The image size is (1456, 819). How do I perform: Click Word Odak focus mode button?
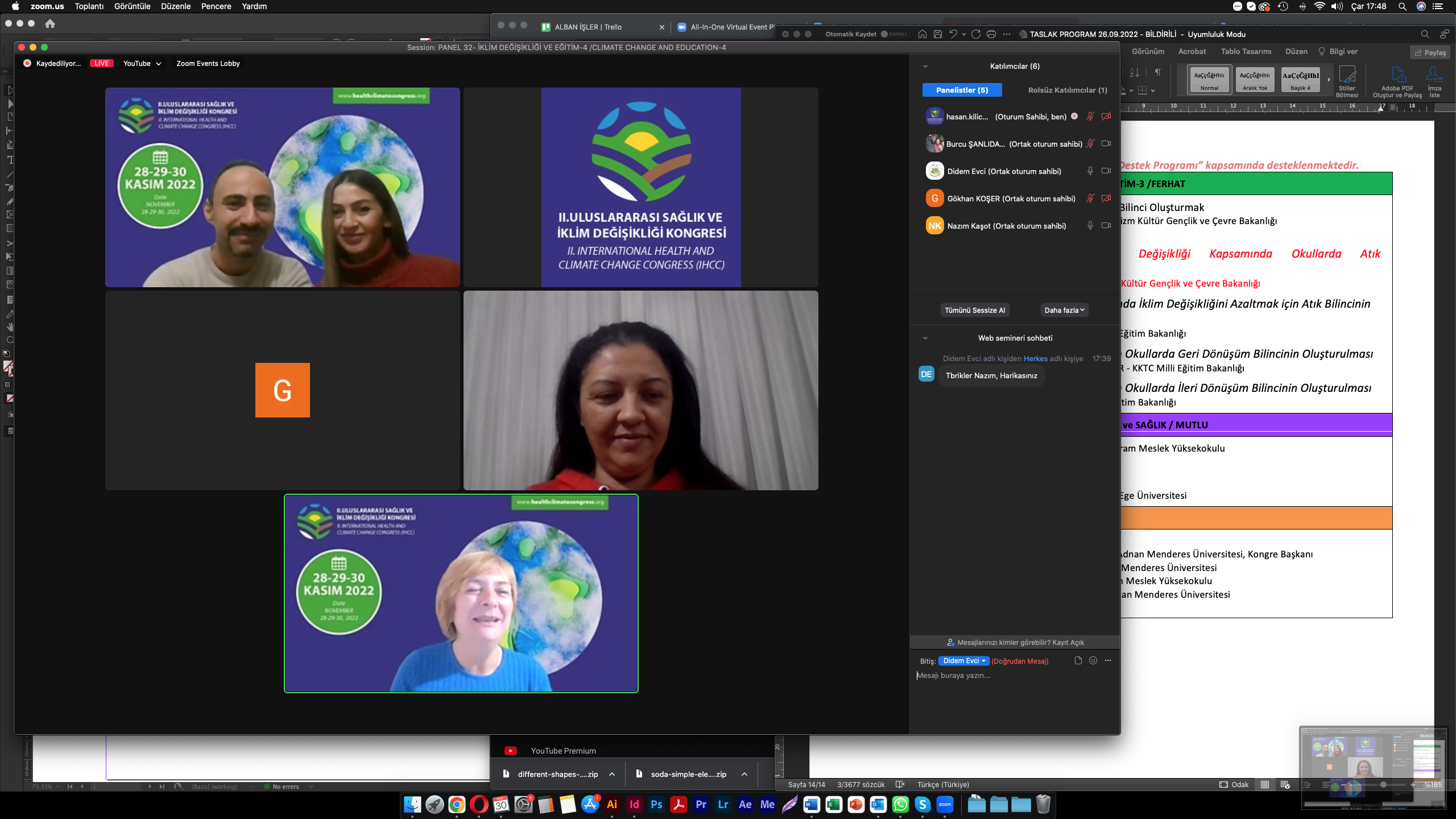1234,785
